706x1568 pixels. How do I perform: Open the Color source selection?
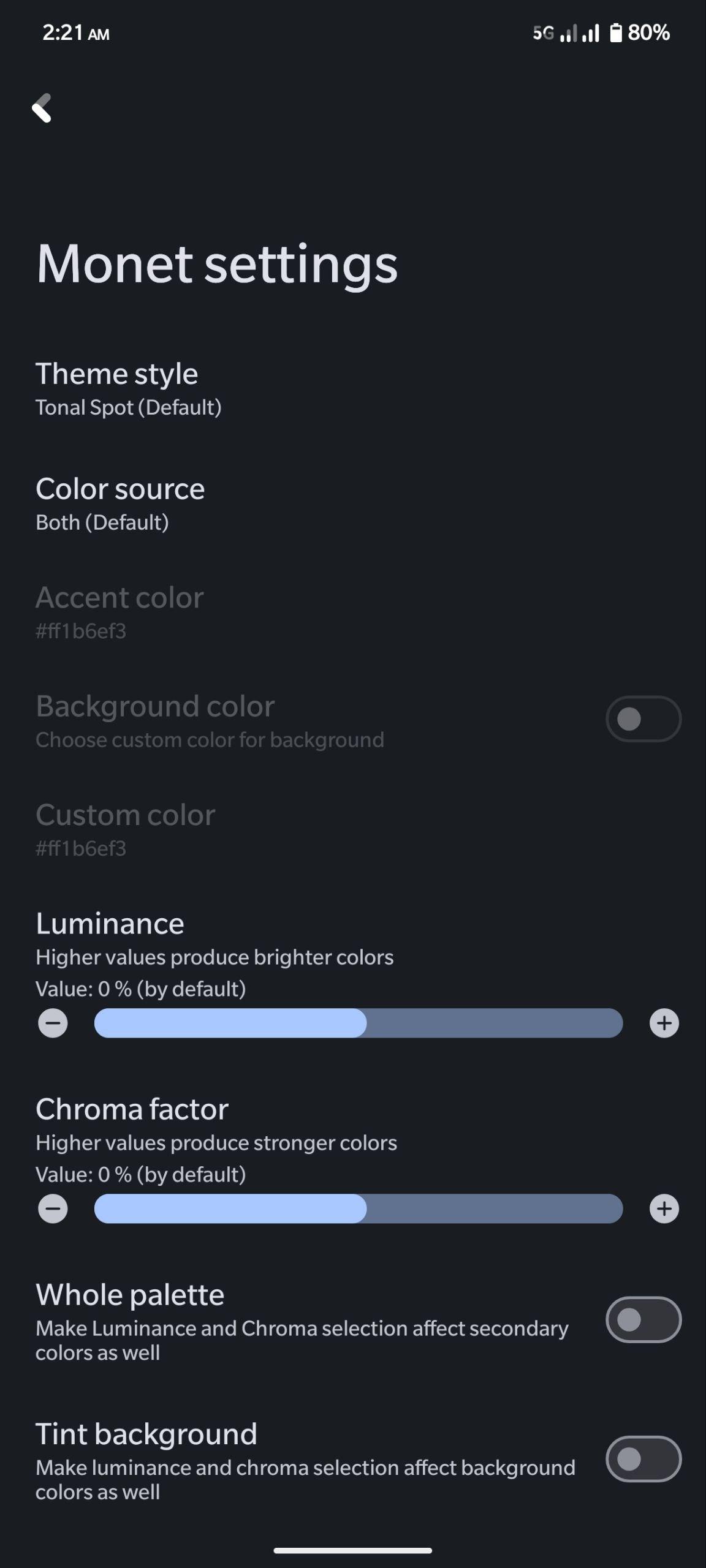[x=353, y=504]
